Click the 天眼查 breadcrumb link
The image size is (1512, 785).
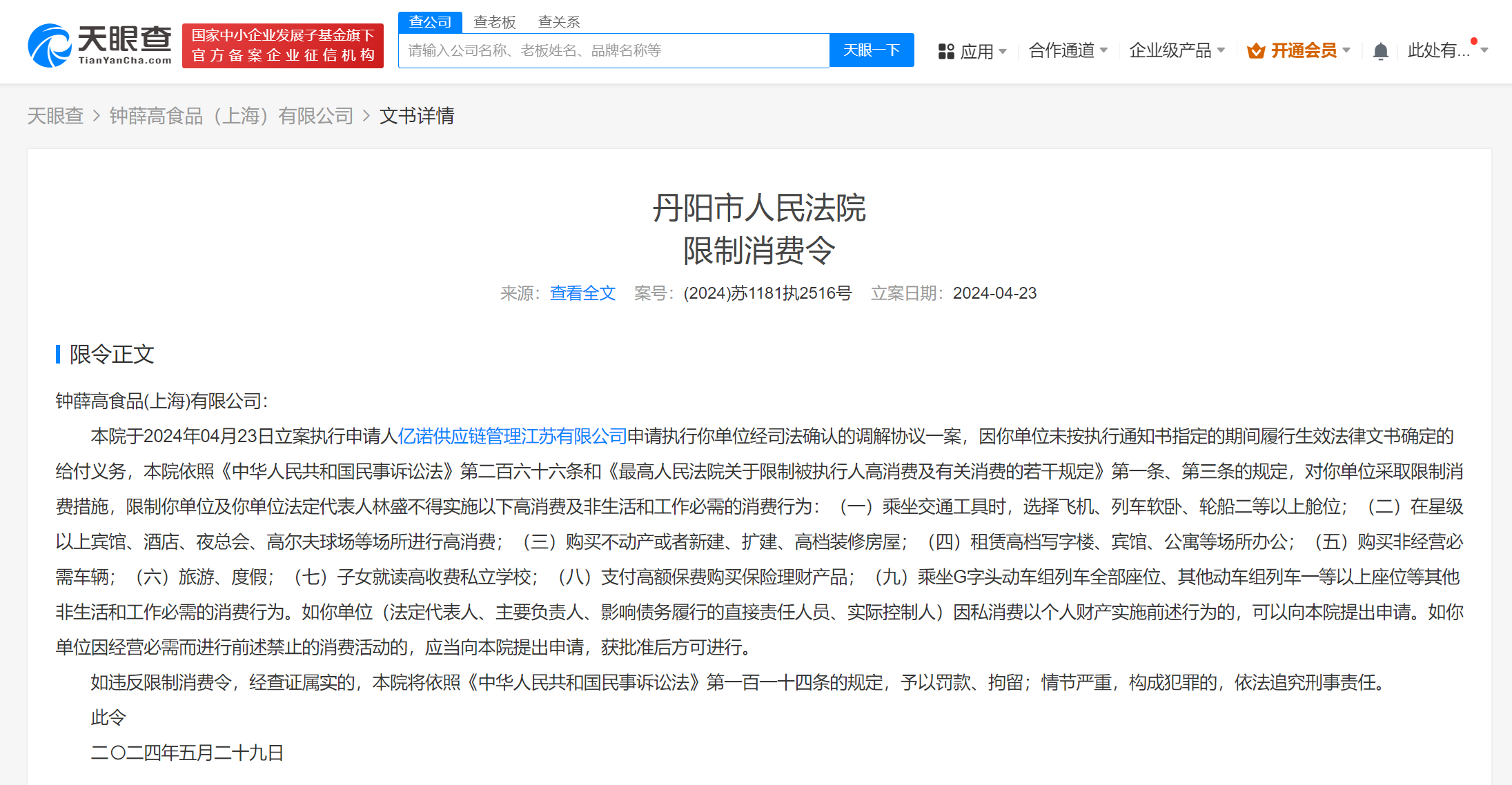[x=55, y=116]
